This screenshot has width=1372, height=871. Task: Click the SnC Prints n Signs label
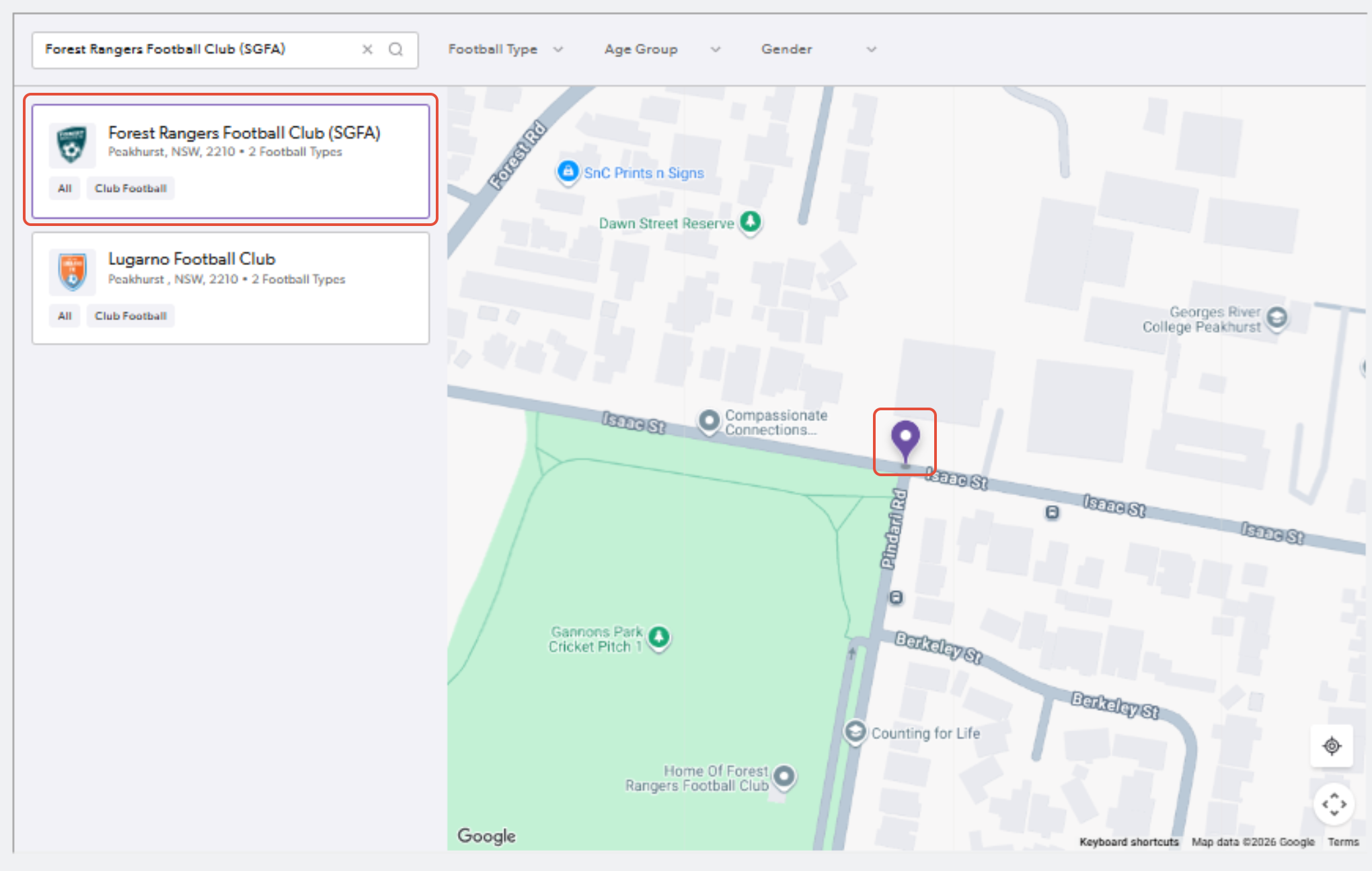(644, 173)
